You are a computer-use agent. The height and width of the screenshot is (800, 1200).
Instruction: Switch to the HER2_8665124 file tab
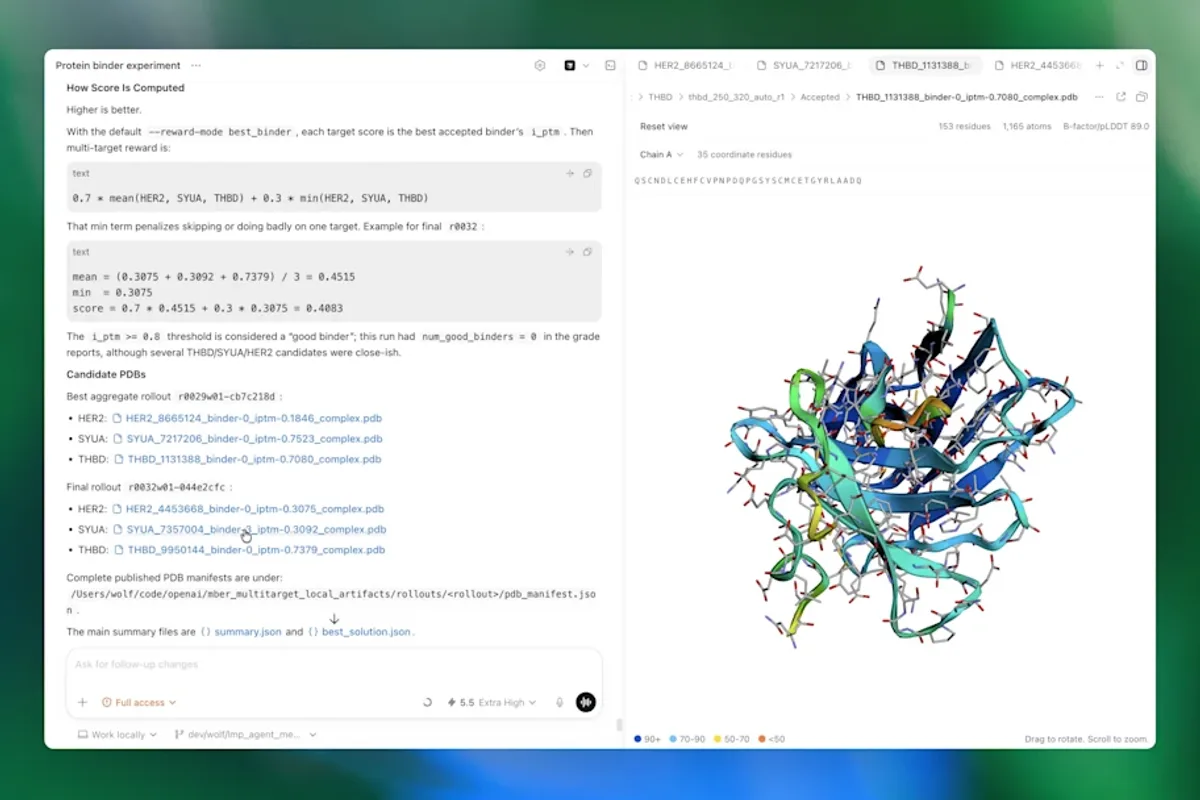coord(685,66)
